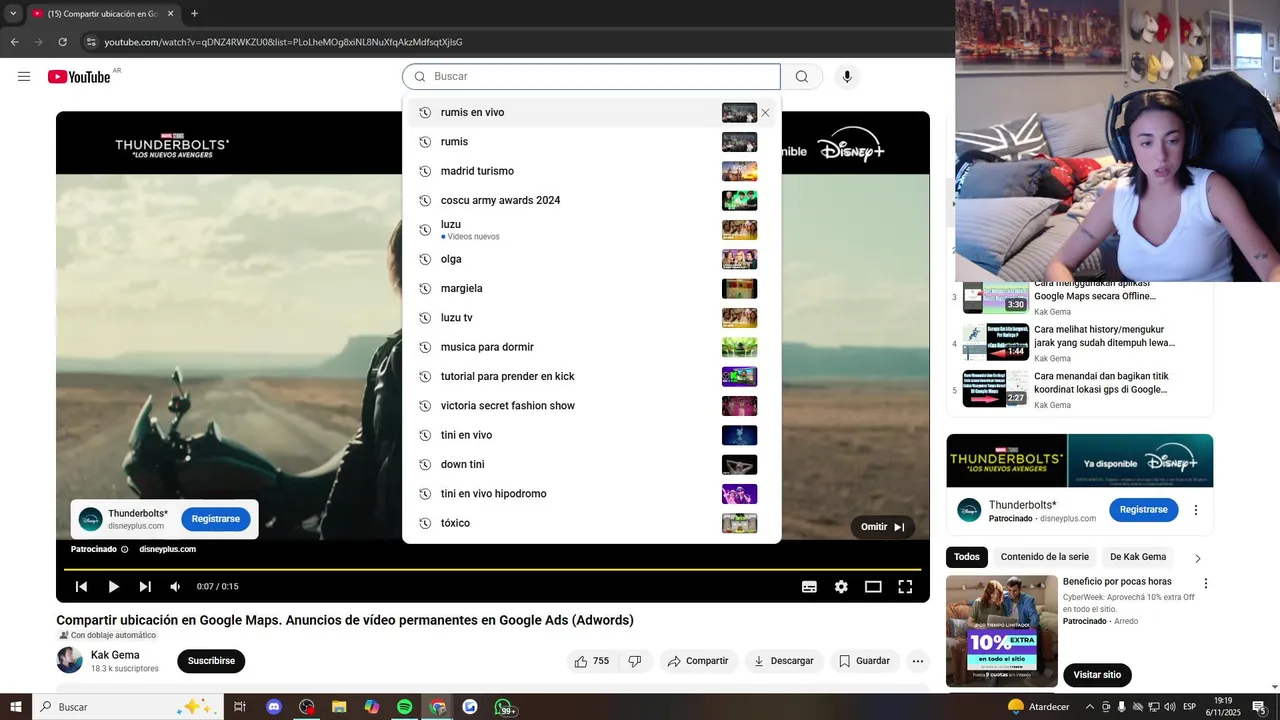
Task: Click the Descargar button
Action: point(783,661)
